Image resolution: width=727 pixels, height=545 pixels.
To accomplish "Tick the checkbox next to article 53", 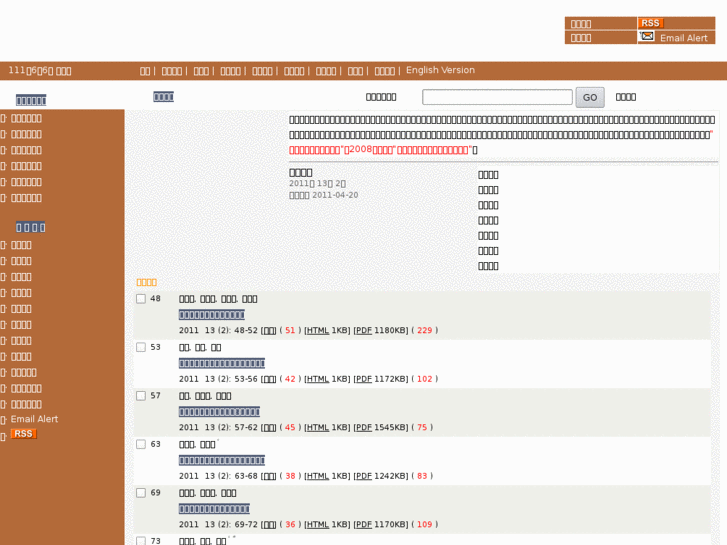I will (x=141, y=347).
